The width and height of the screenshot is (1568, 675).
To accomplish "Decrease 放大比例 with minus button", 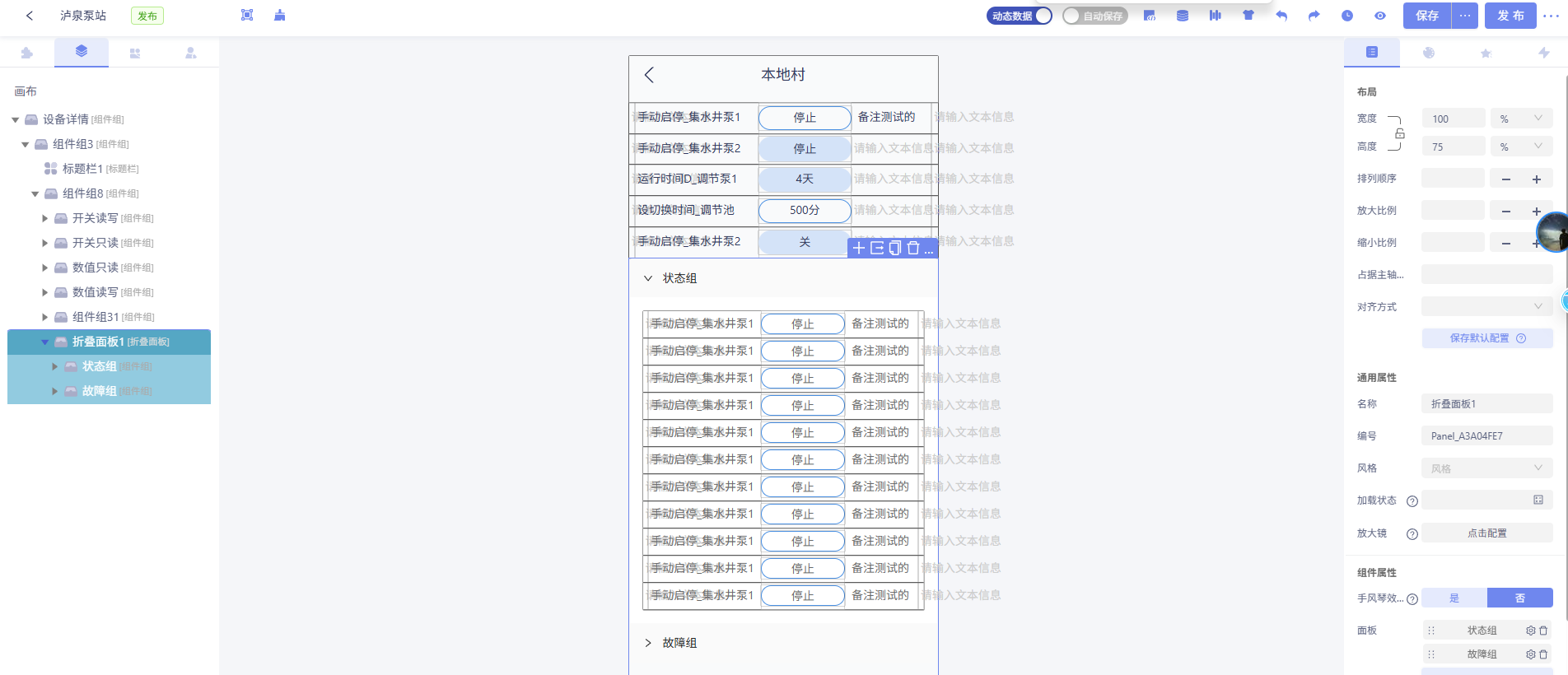I will coord(1506,212).
